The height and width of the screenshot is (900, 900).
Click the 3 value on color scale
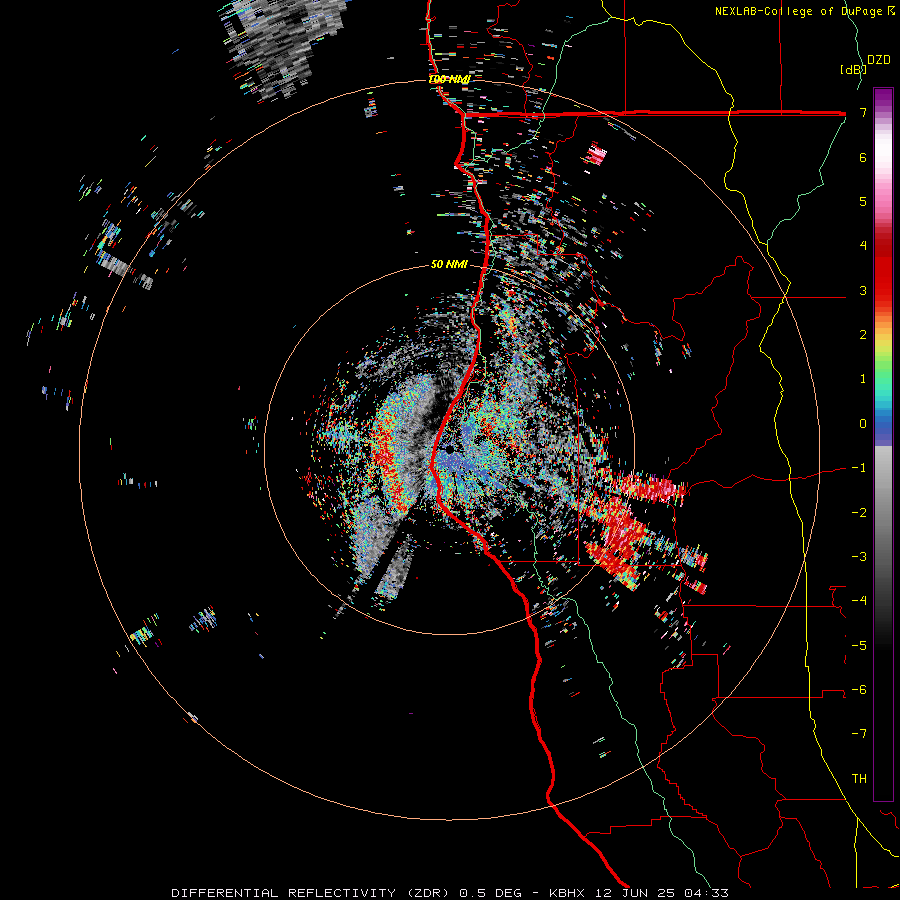pyautogui.click(x=863, y=290)
